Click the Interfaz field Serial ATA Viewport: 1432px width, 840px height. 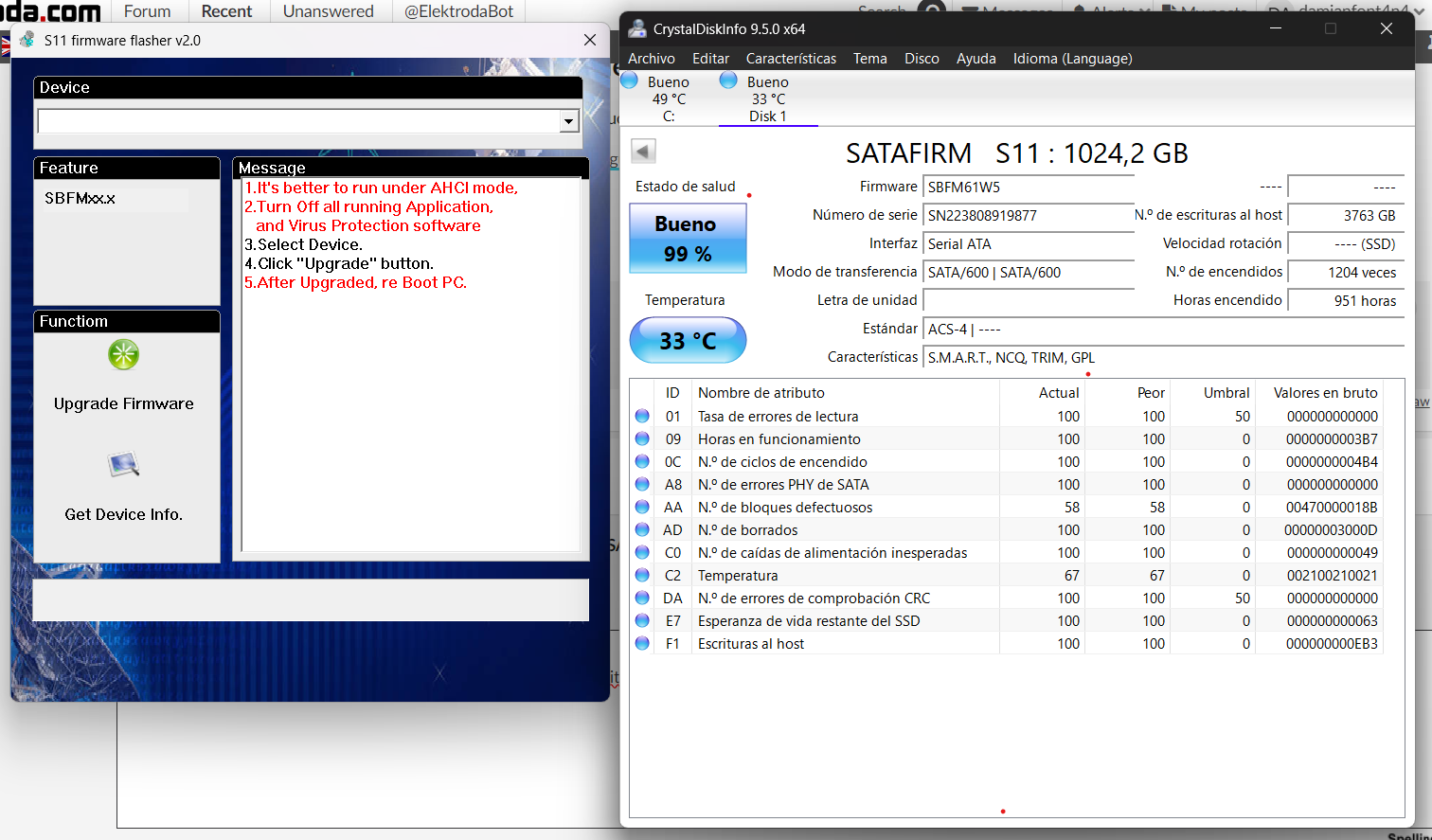(x=1029, y=243)
